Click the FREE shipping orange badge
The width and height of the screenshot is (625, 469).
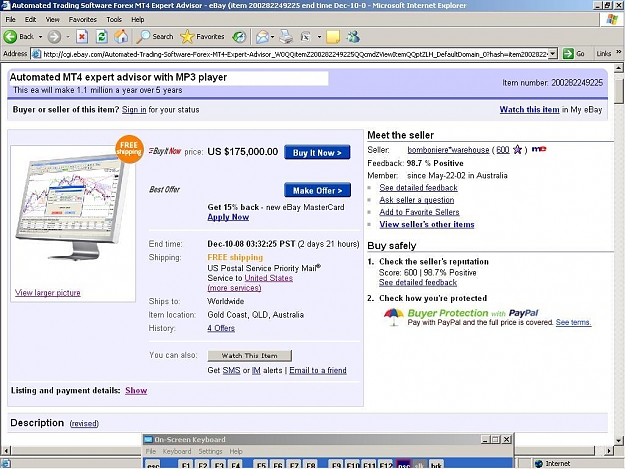pos(129,149)
